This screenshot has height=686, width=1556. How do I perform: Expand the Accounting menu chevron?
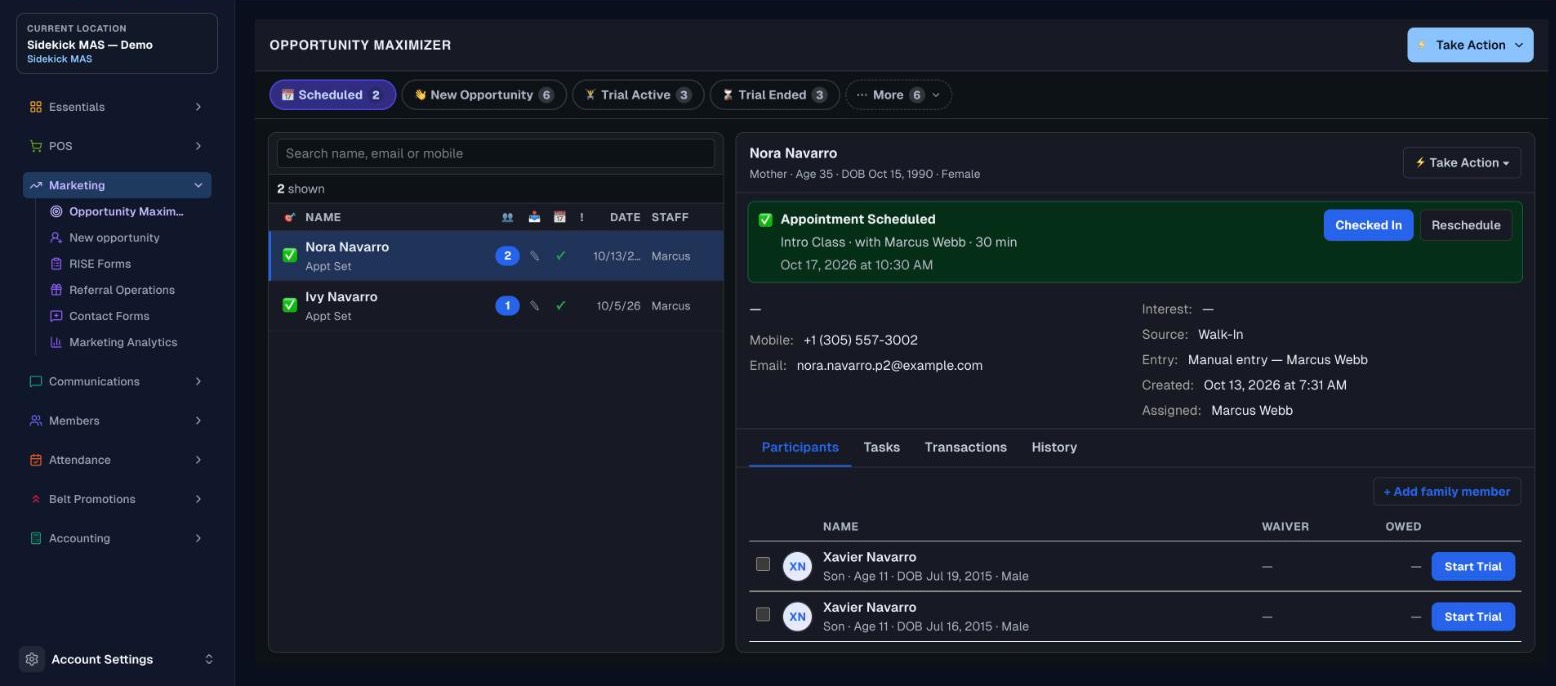[x=198, y=538]
